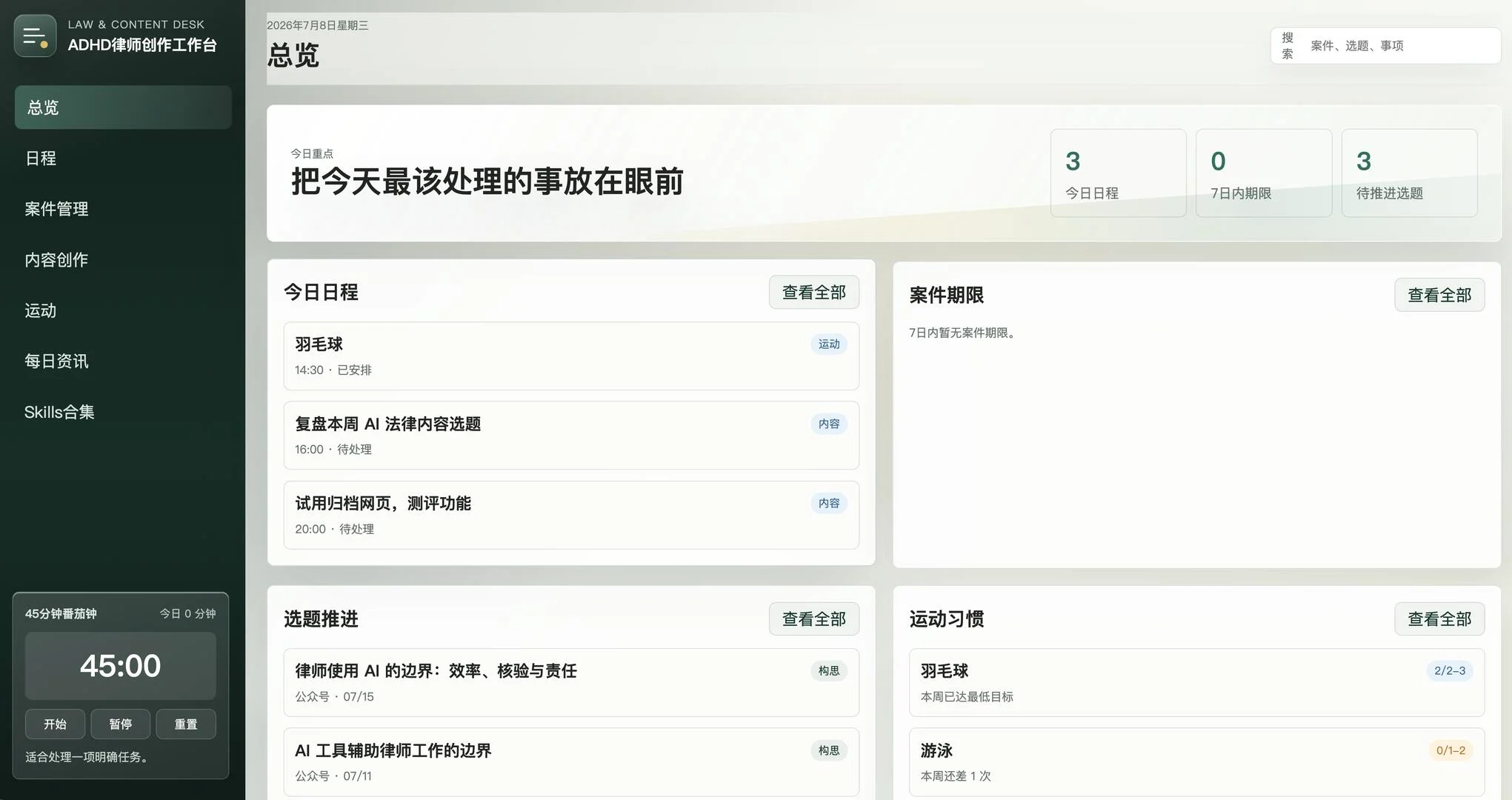Open 游泳 habit card
Screen dimensions: 1512x800
1196,762
